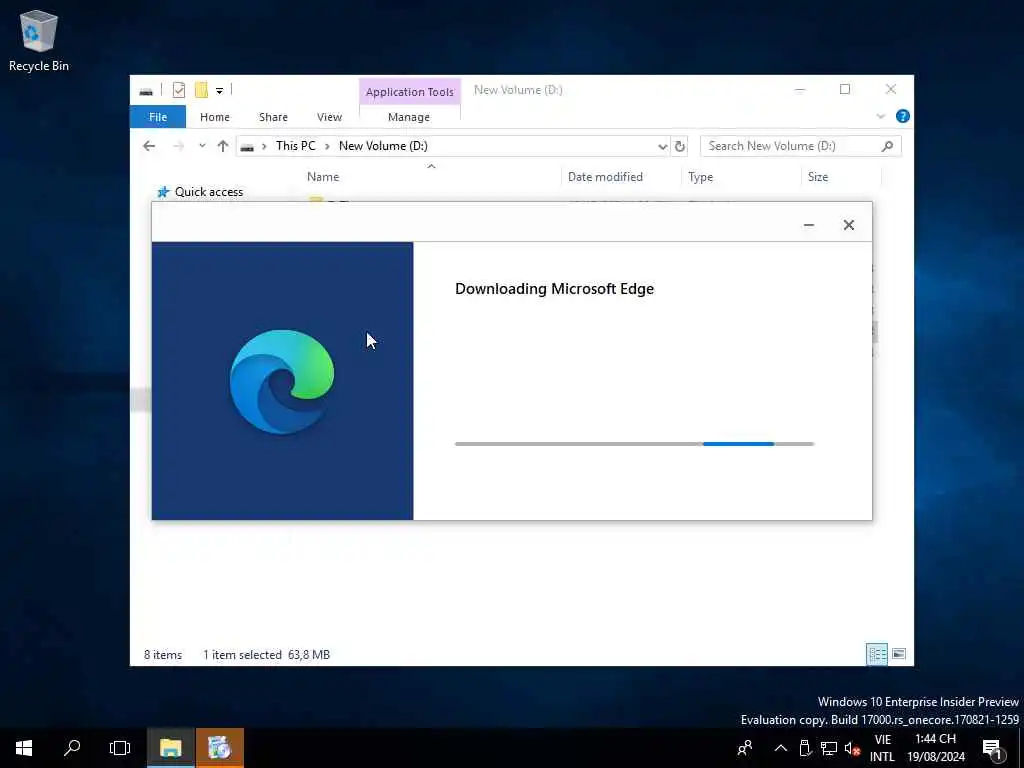1024x768 pixels.
Task: Go up one folder level
Action: pos(223,146)
